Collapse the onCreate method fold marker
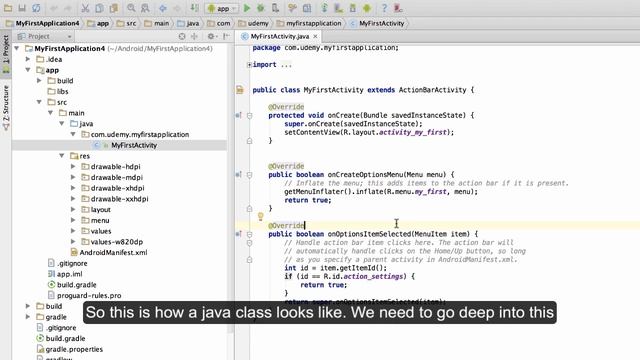640x360 pixels. 249,116
